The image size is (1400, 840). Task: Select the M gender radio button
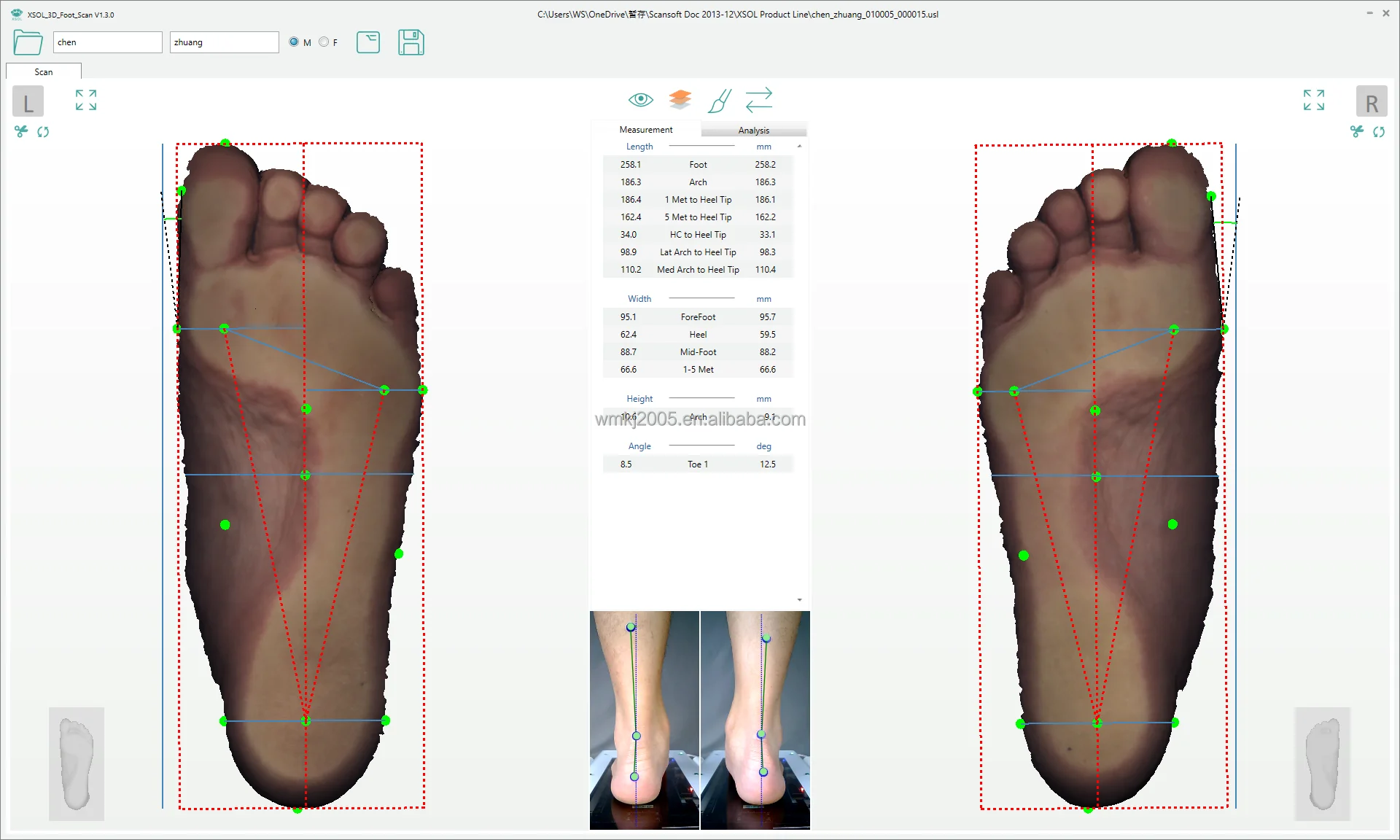[294, 42]
